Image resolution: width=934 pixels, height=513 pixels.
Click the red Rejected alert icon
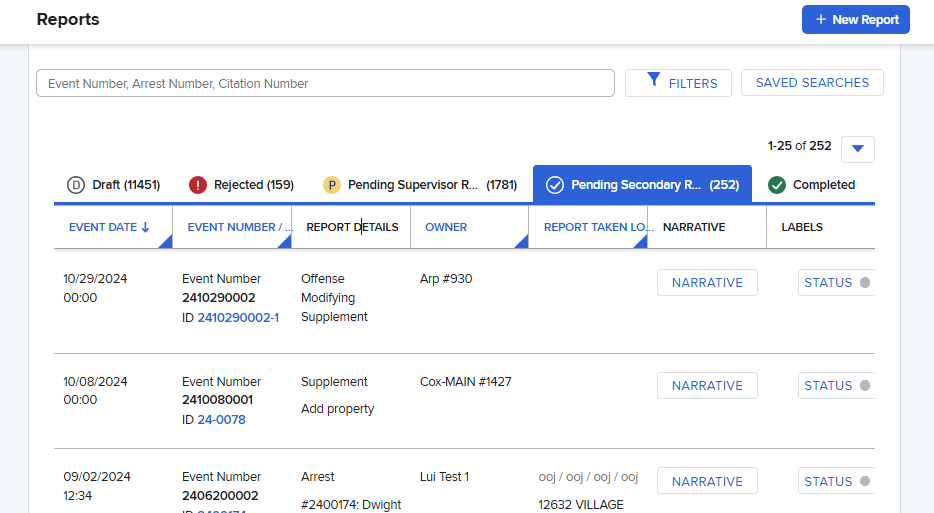[198, 185]
